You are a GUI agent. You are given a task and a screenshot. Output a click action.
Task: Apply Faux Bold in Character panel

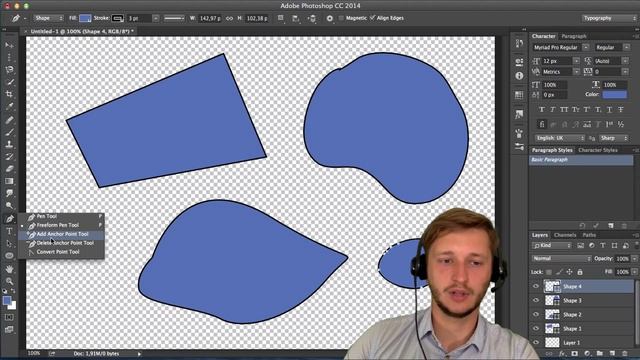(x=542, y=109)
